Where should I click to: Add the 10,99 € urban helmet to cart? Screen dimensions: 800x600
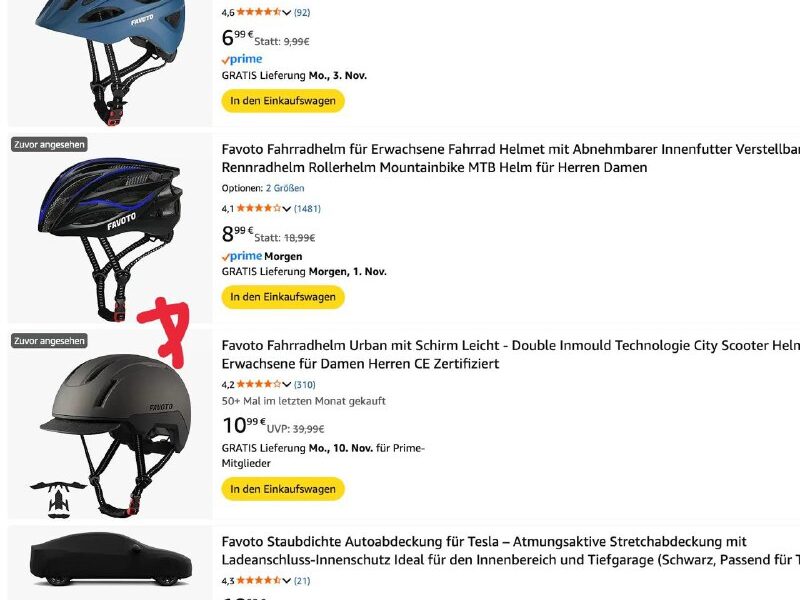click(x=283, y=489)
